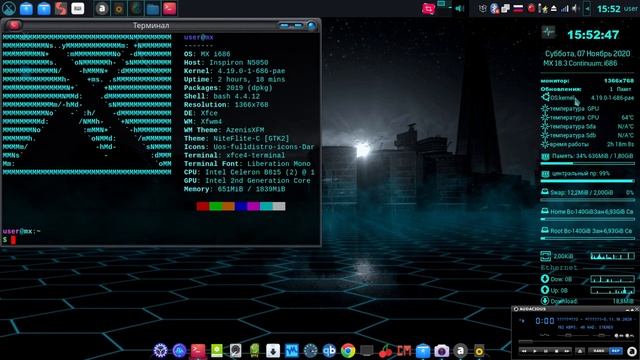The image size is (640, 360).
Task: Toggle shuffle in Audacious player
Action: (x=599, y=351)
